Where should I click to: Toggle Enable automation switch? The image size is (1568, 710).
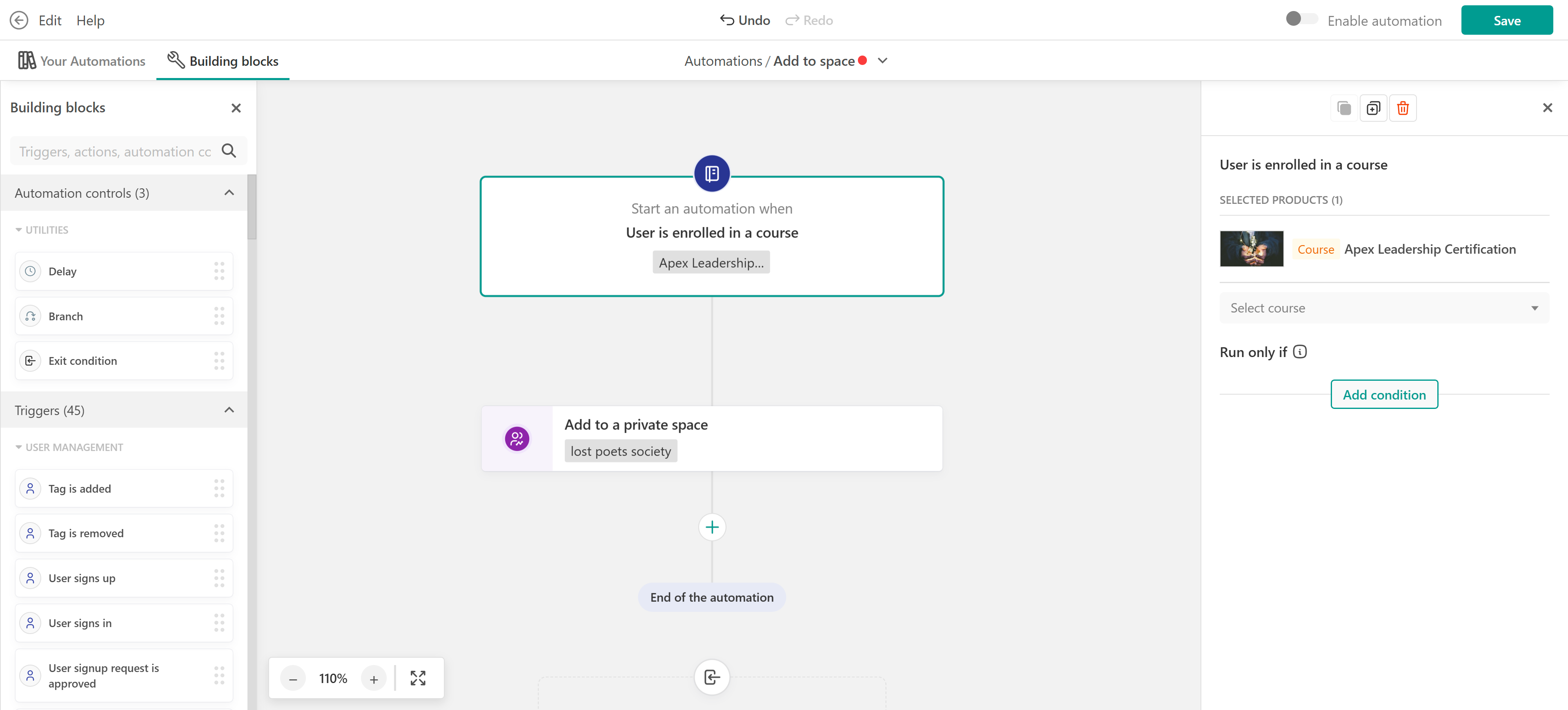(1301, 20)
